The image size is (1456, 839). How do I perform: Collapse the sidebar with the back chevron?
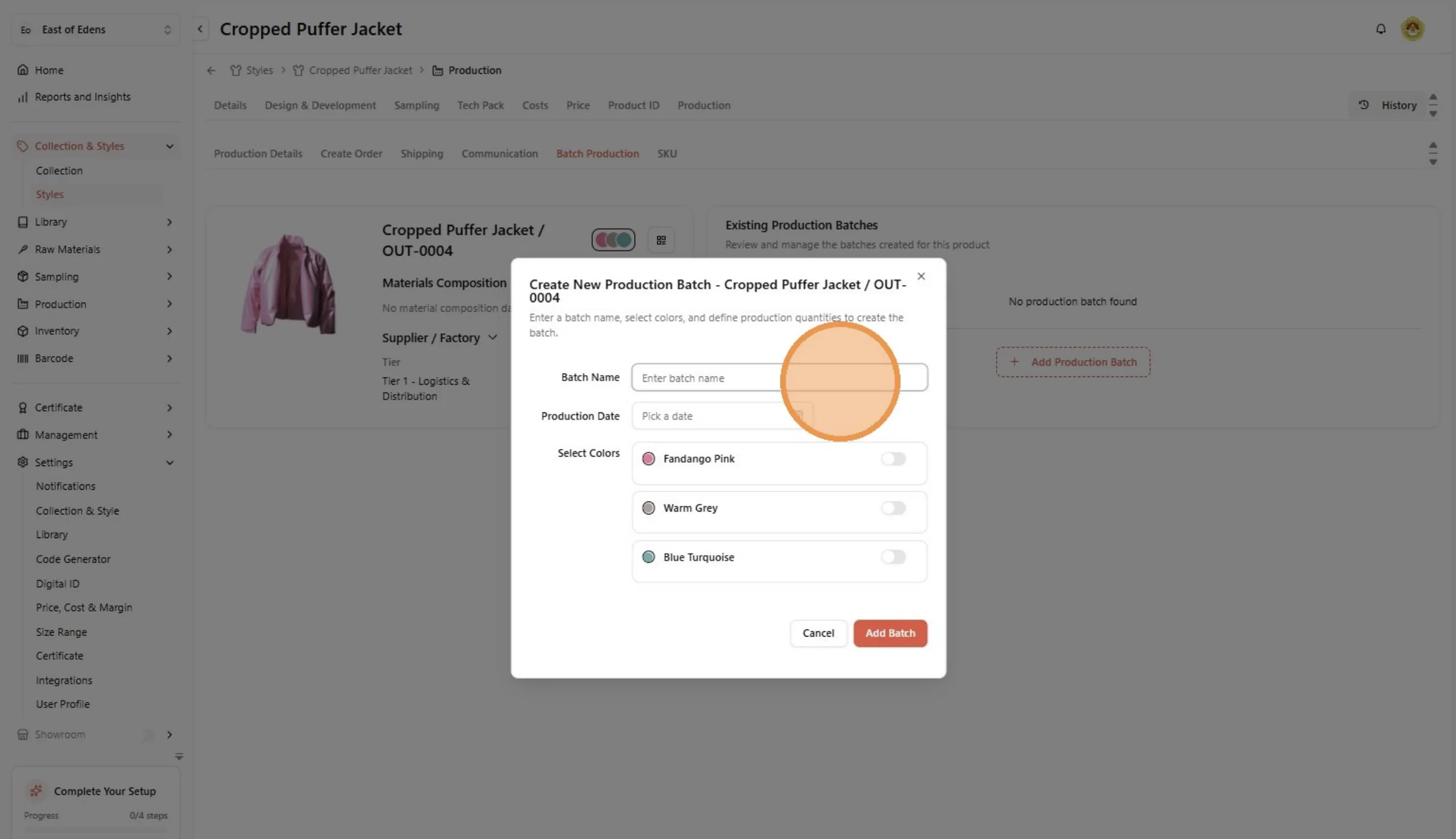point(200,29)
